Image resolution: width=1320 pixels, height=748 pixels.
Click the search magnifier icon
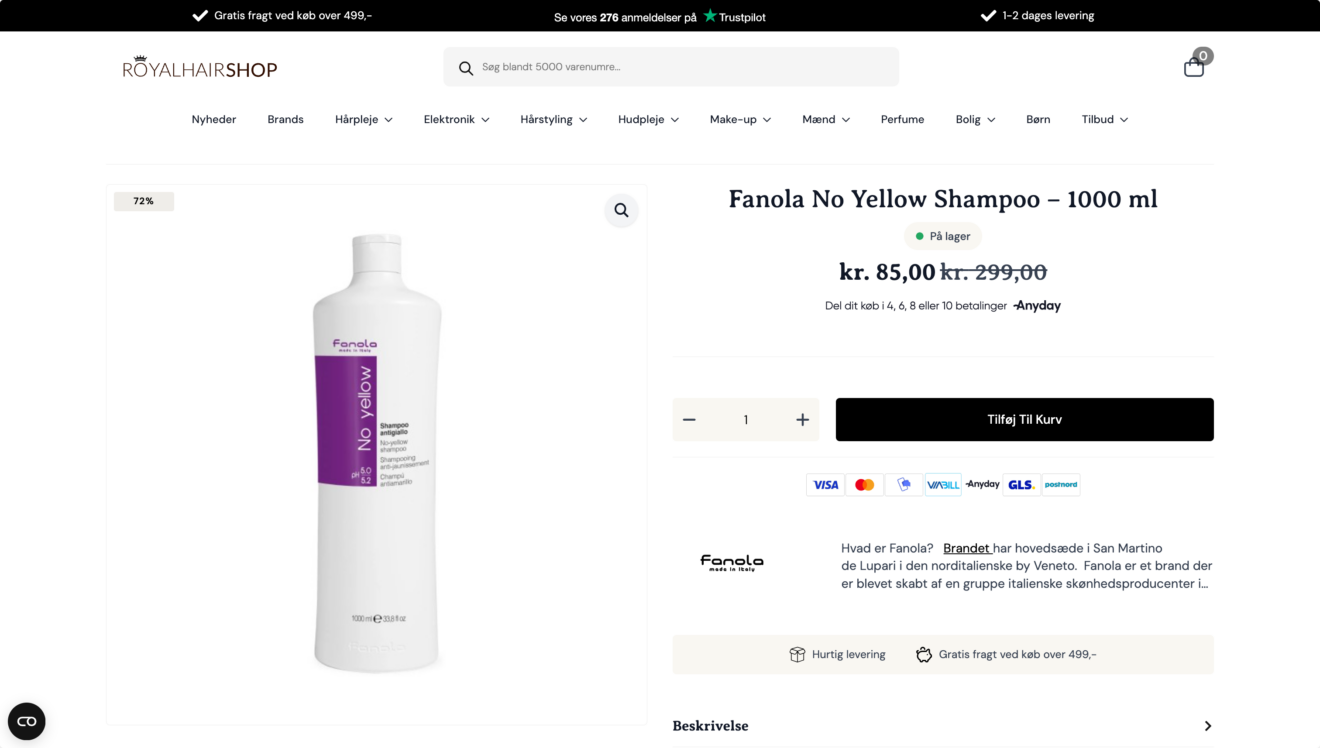click(466, 68)
